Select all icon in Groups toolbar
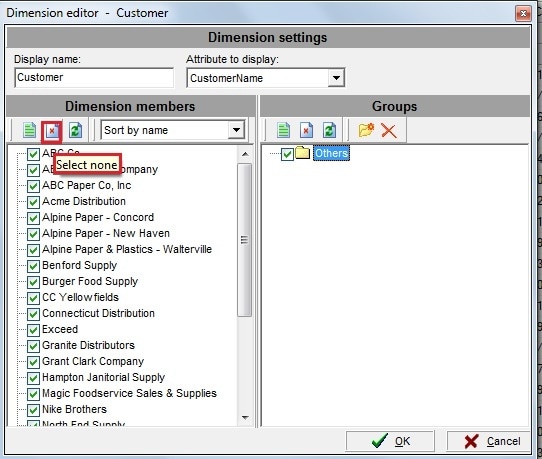The image size is (542, 459). [283, 130]
